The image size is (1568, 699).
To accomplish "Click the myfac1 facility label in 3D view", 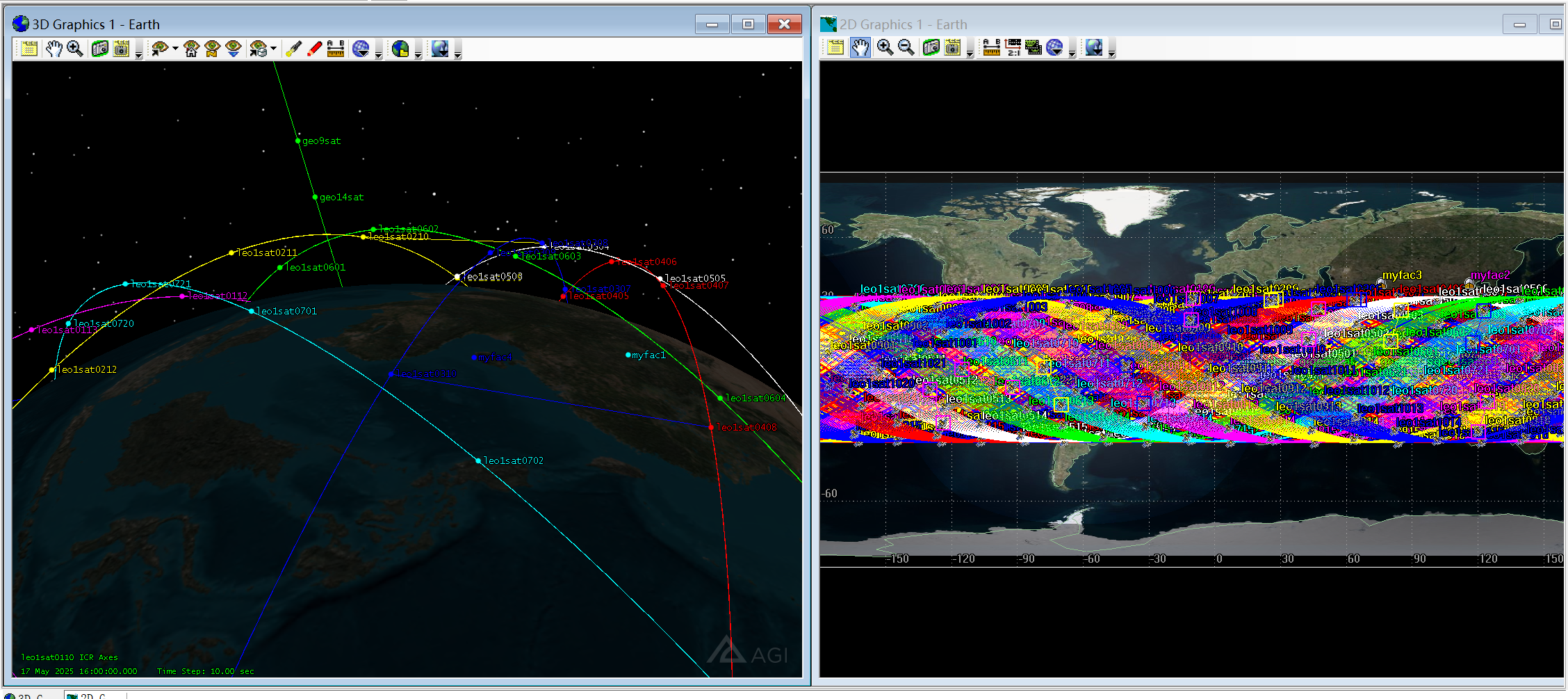I will (x=648, y=355).
